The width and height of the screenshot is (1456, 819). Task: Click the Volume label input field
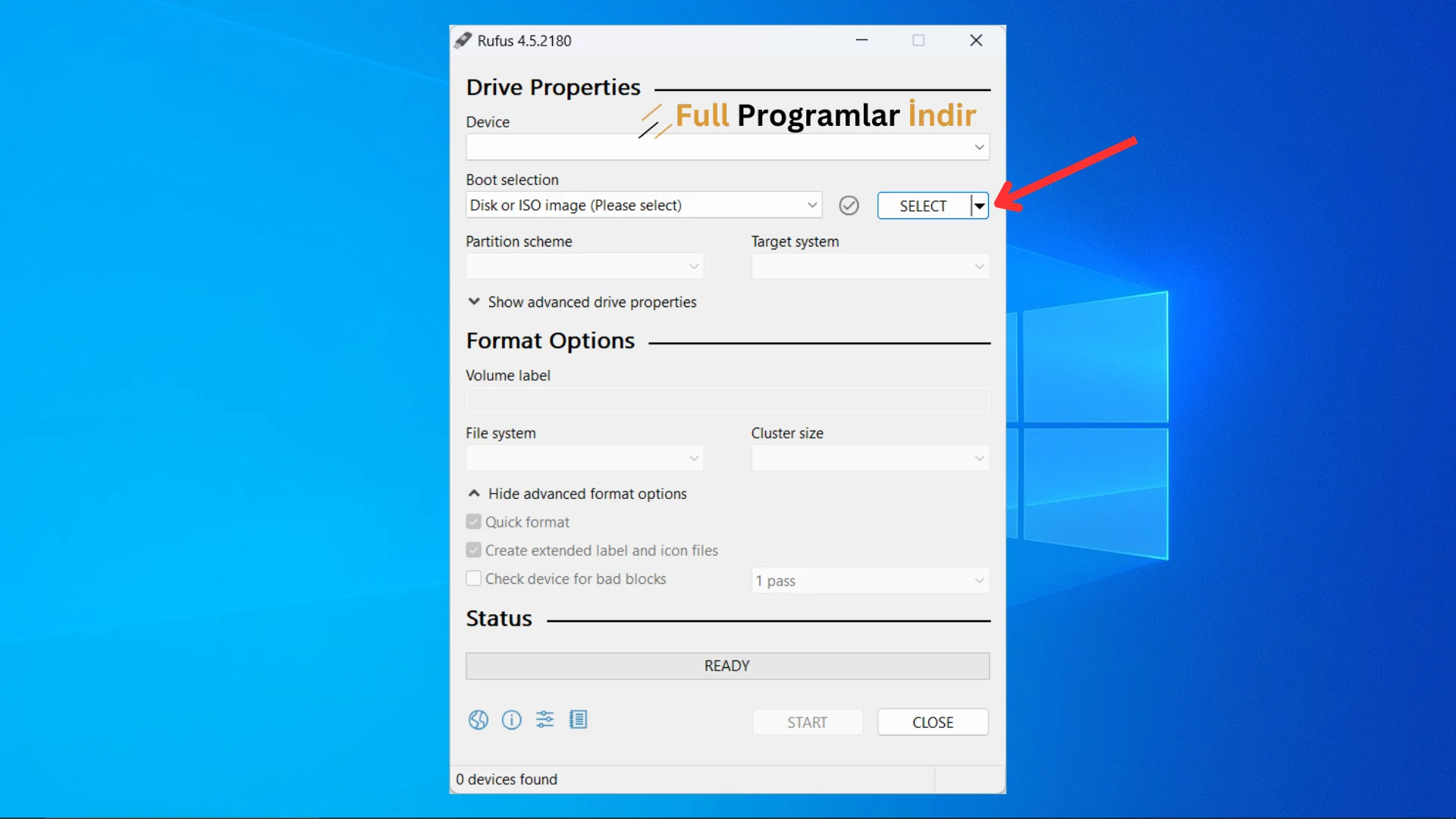coord(728,400)
